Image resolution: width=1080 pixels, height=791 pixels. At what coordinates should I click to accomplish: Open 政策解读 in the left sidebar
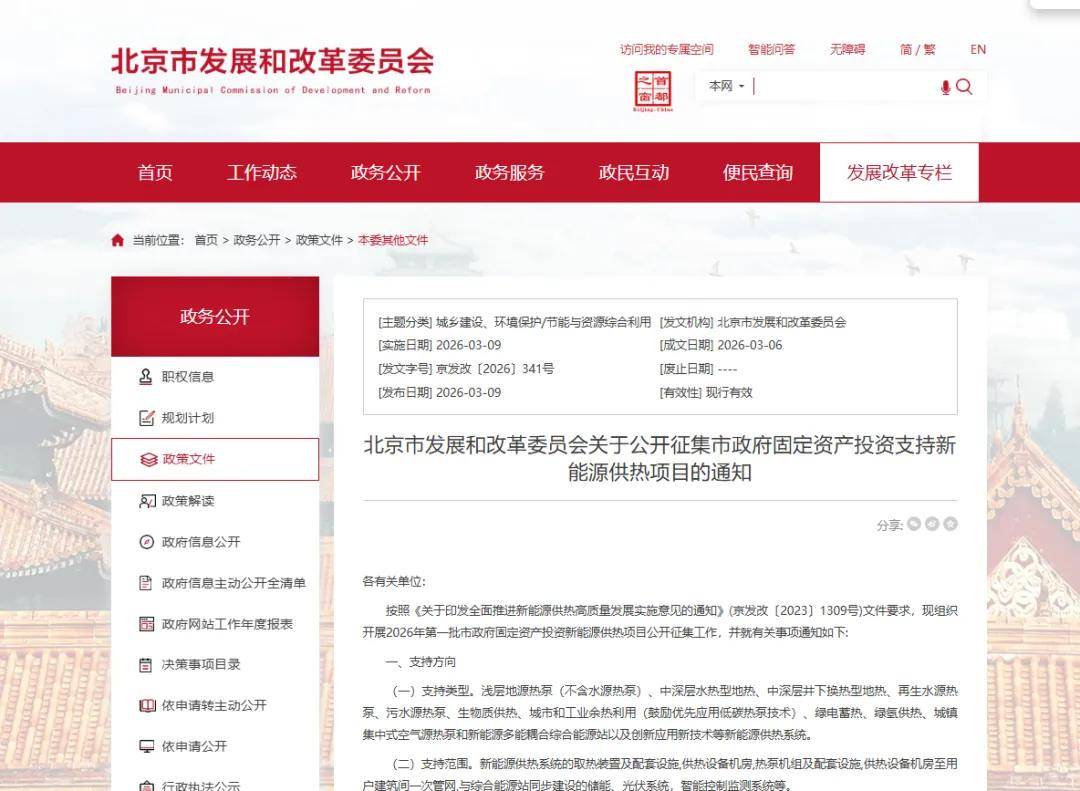tap(188, 501)
